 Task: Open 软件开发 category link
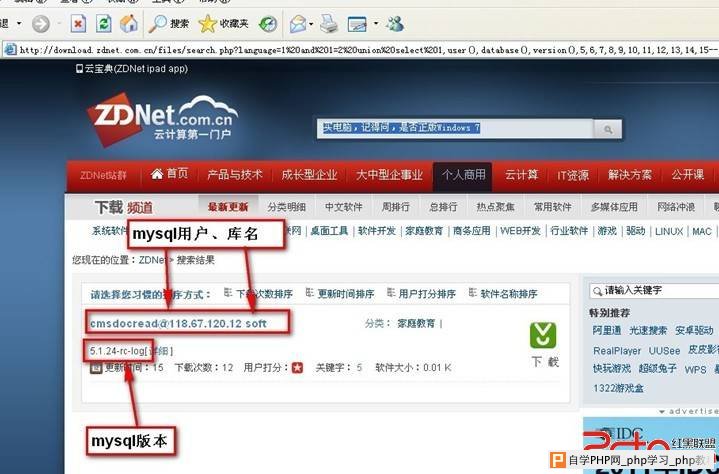pyautogui.click(x=377, y=231)
